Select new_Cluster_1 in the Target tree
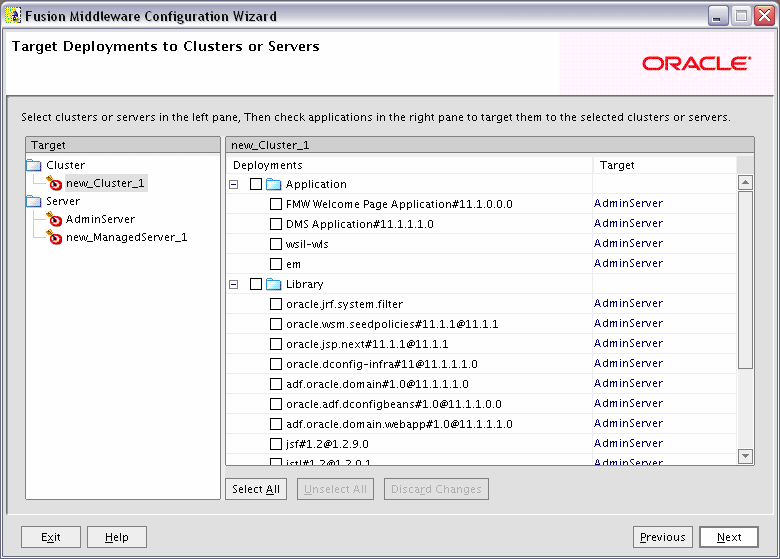780x559 pixels. click(105, 183)
